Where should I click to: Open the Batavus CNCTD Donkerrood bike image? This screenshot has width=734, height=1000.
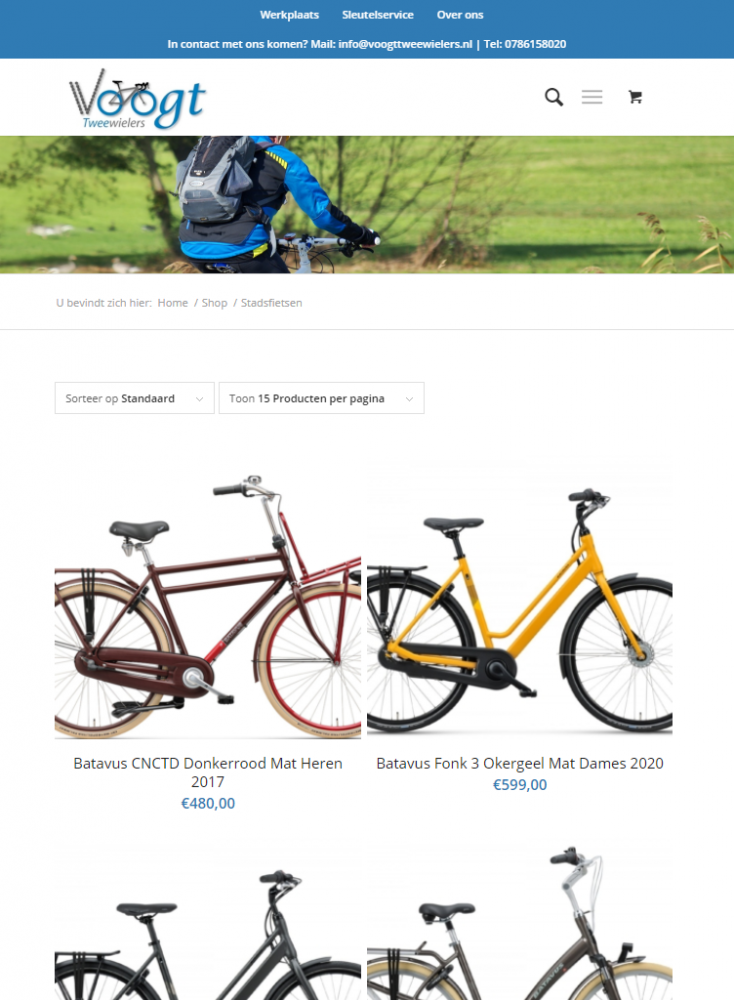click(208, 604)
